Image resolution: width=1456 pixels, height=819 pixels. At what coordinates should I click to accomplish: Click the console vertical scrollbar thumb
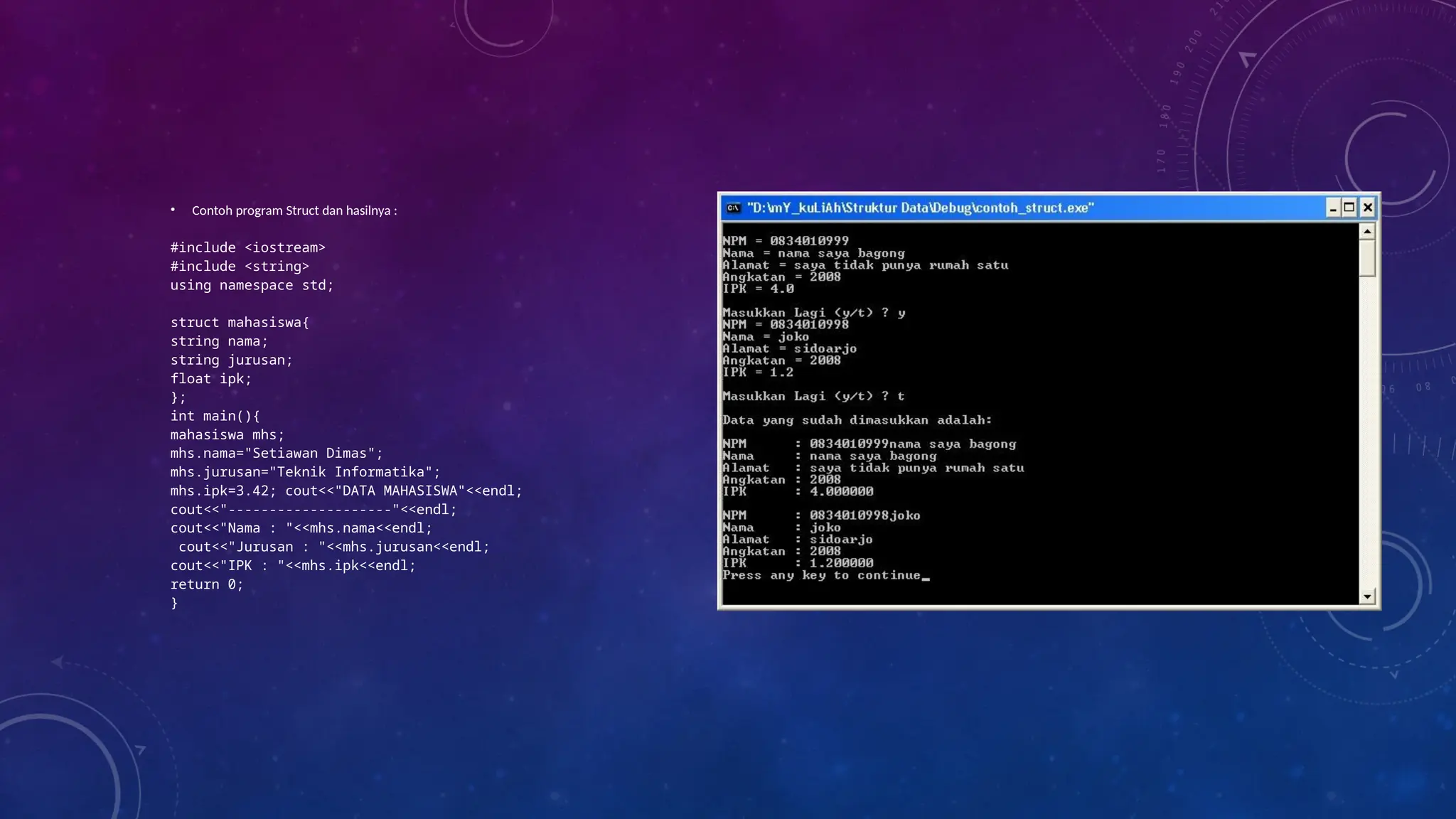point(1366,257)
